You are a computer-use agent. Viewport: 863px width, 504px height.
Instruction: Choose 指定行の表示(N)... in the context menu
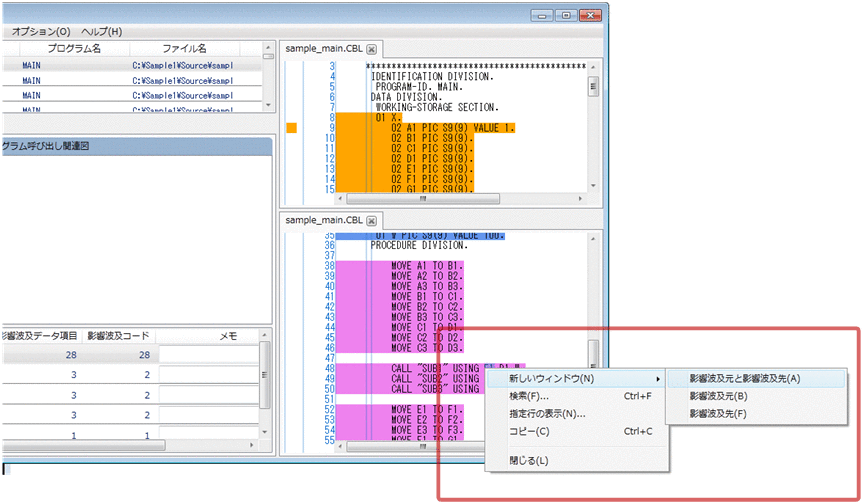coord(547,413)
